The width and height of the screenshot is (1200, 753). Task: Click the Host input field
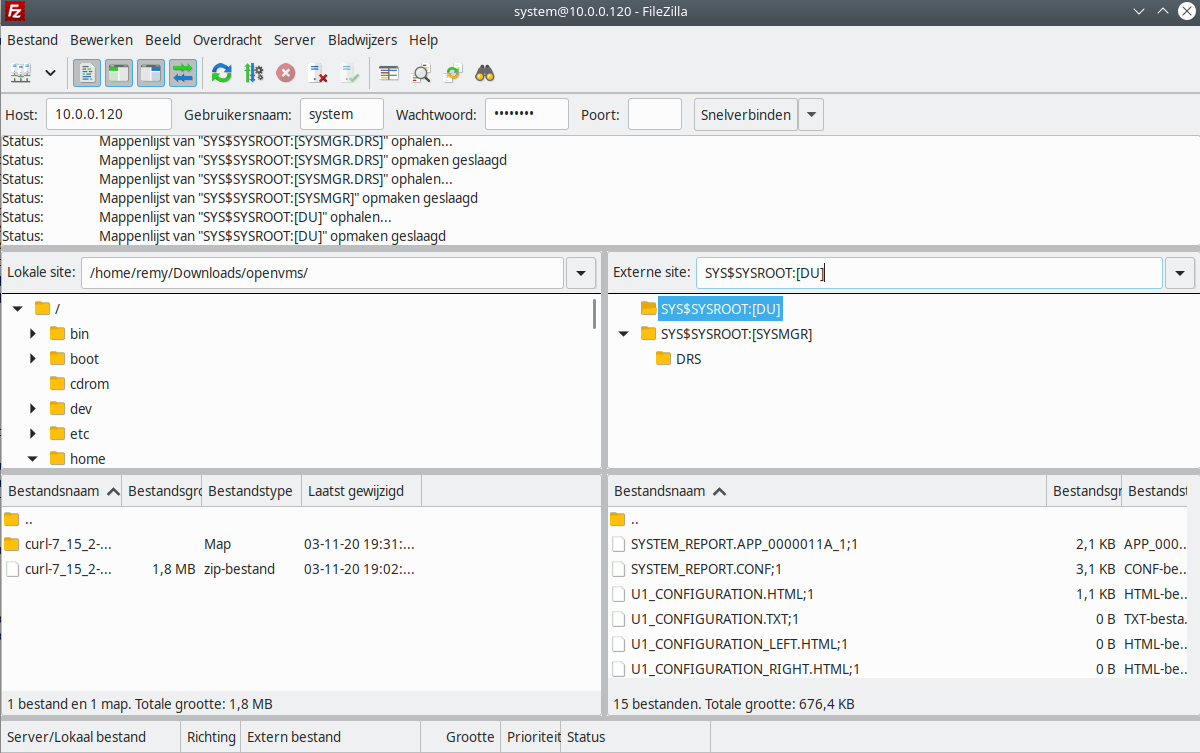click(108, 114)
